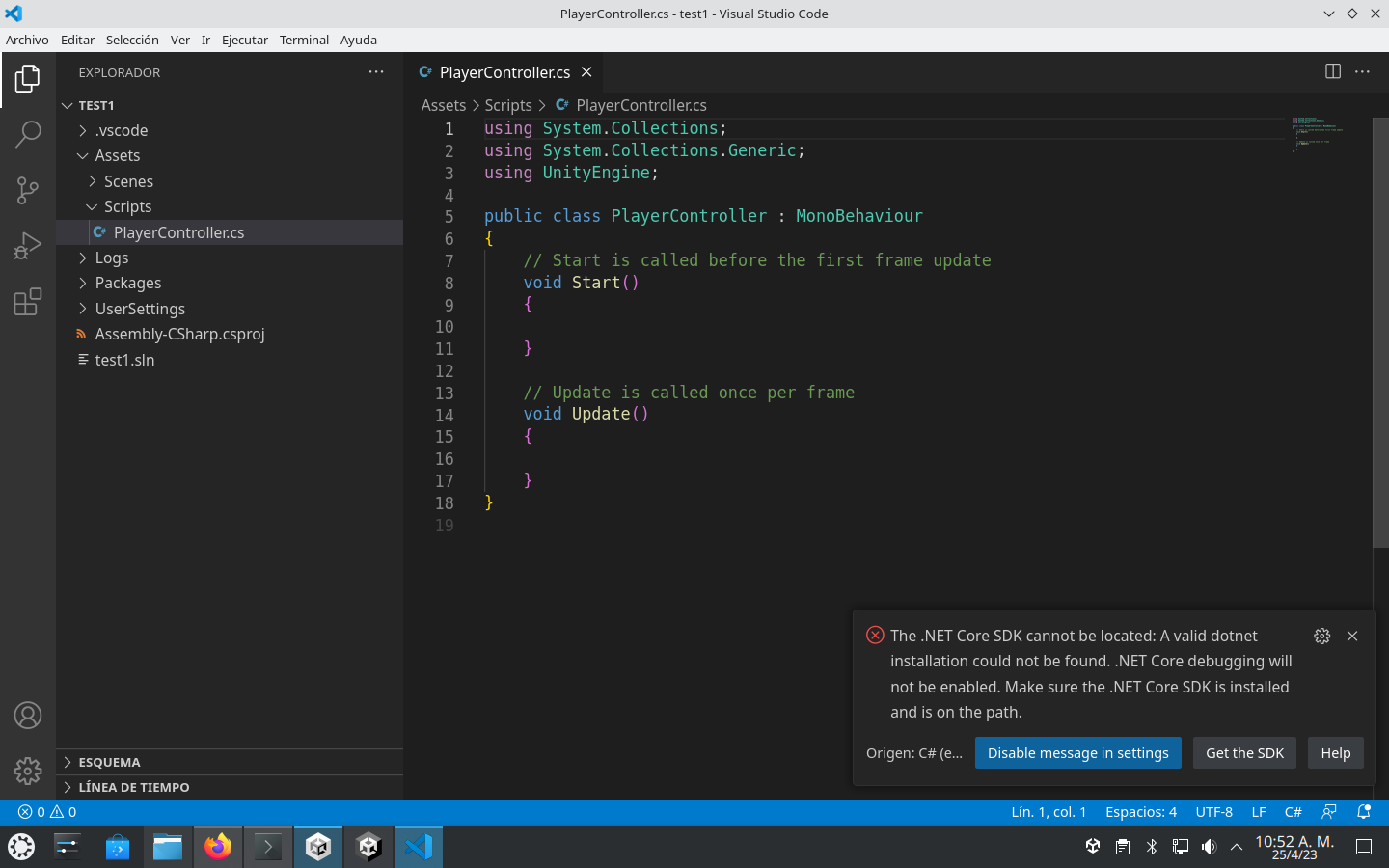
Task: Go to line via Lín. 1, col. 1
Action: 1049,812
